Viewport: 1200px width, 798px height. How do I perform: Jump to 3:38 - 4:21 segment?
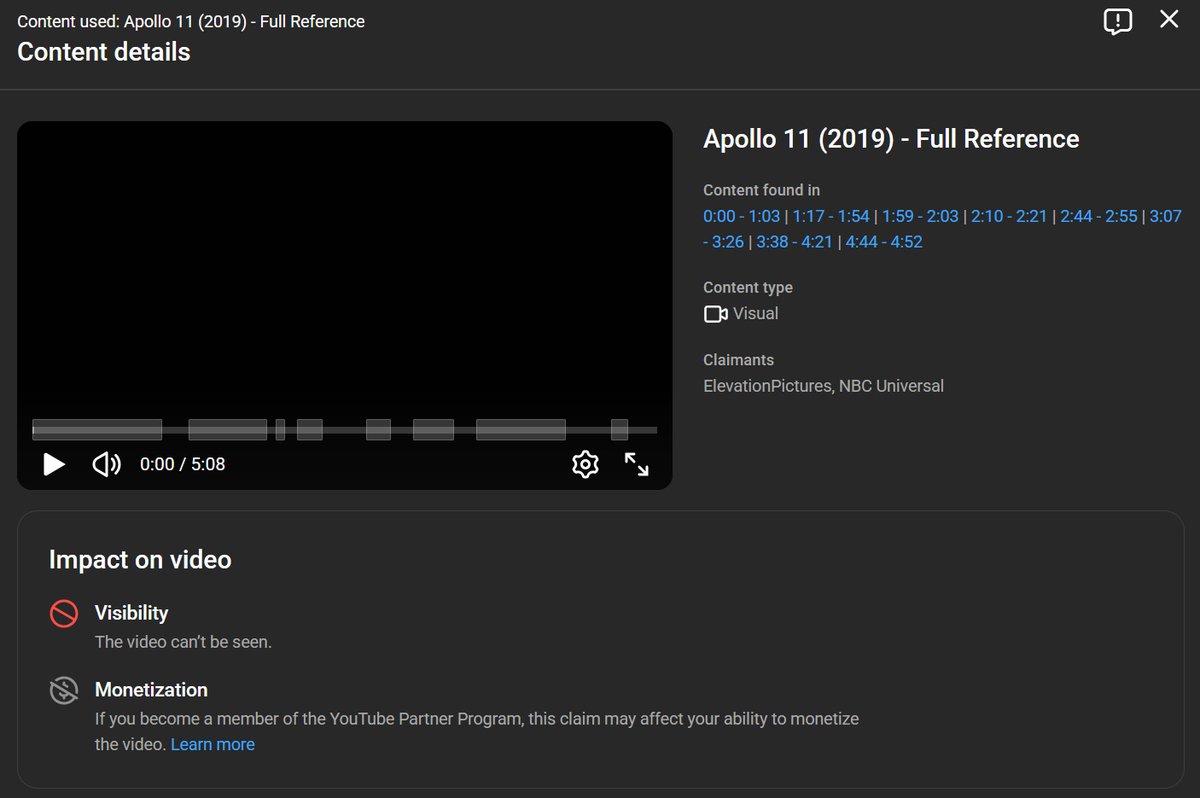(x=795, y=242)
